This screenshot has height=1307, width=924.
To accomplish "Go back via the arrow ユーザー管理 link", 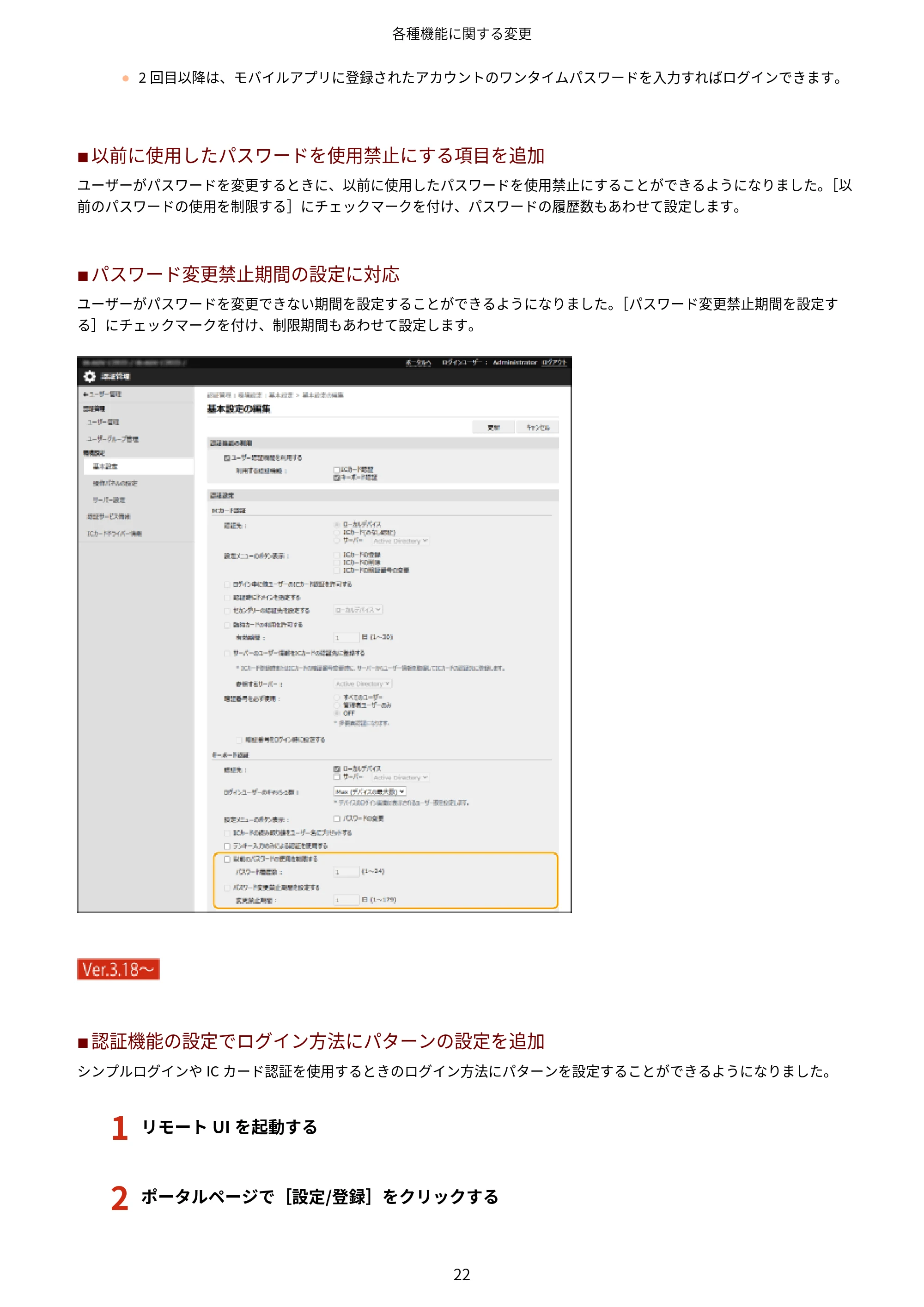I will pos(102,394).
